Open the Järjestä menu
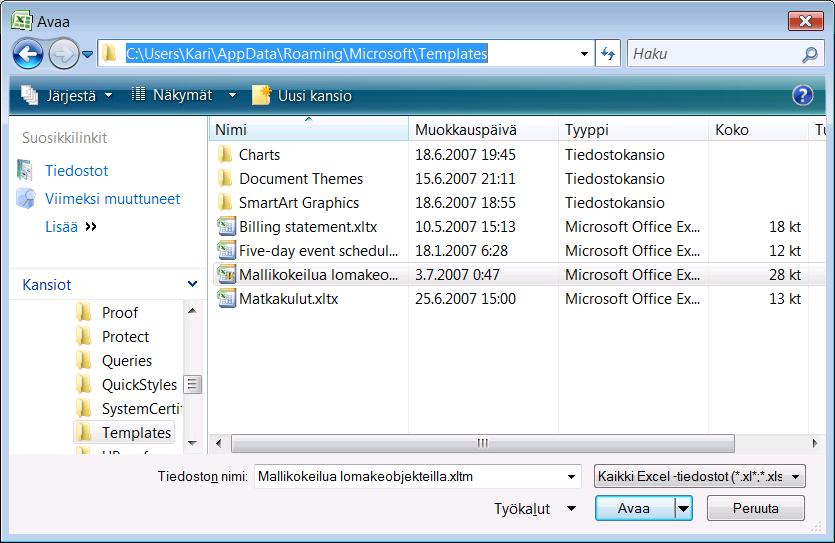 [67, 96]
